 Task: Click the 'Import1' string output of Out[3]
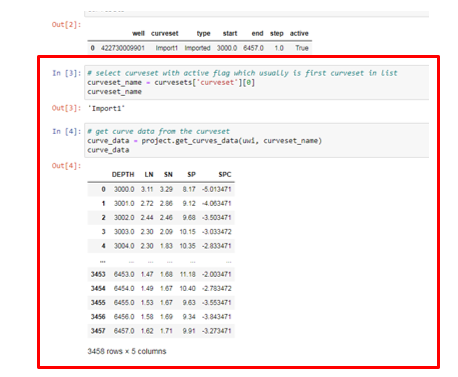pos(106,108)
